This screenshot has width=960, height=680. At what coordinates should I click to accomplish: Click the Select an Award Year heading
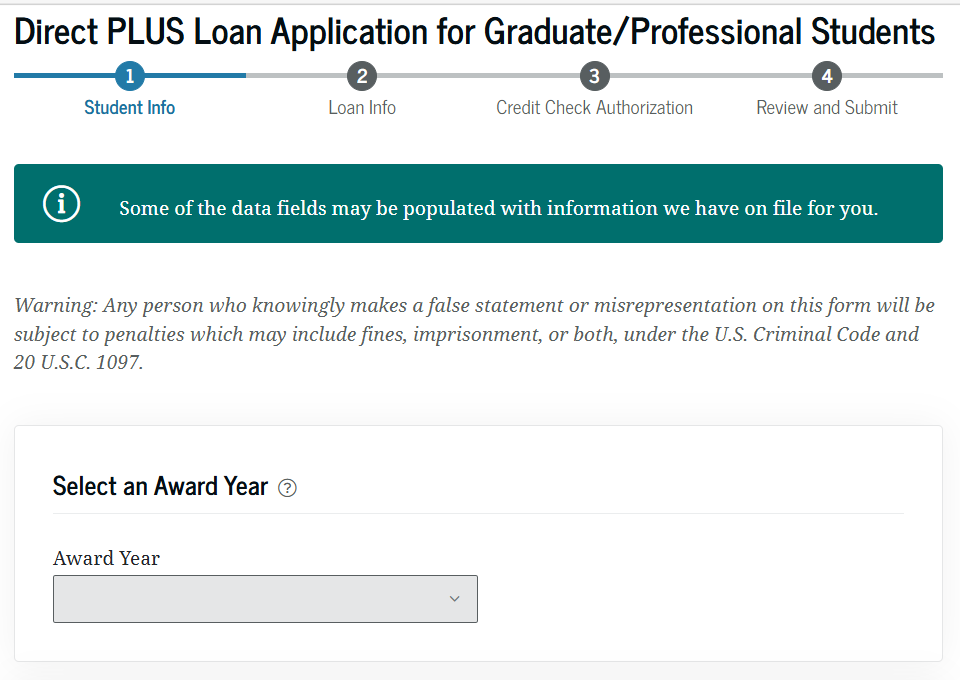pos(160,487)
